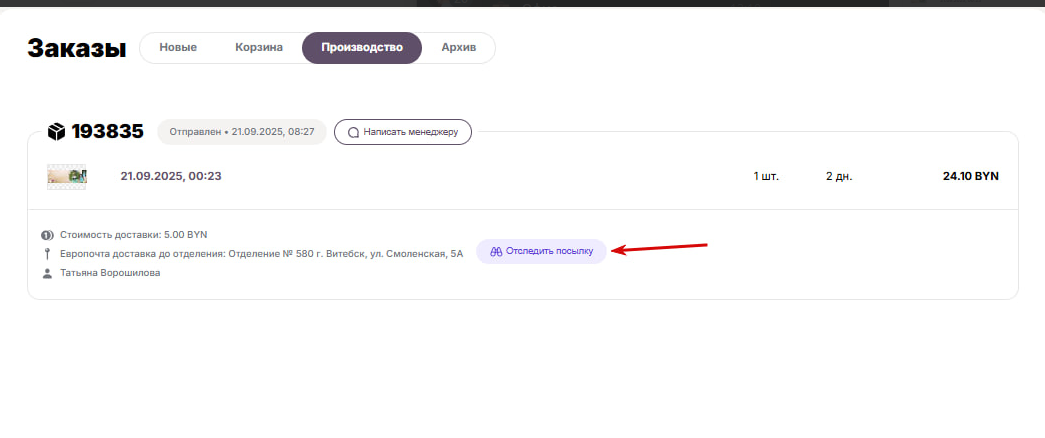Click the person icon beside Татьяна Ворошилова

tap(47, 273)
